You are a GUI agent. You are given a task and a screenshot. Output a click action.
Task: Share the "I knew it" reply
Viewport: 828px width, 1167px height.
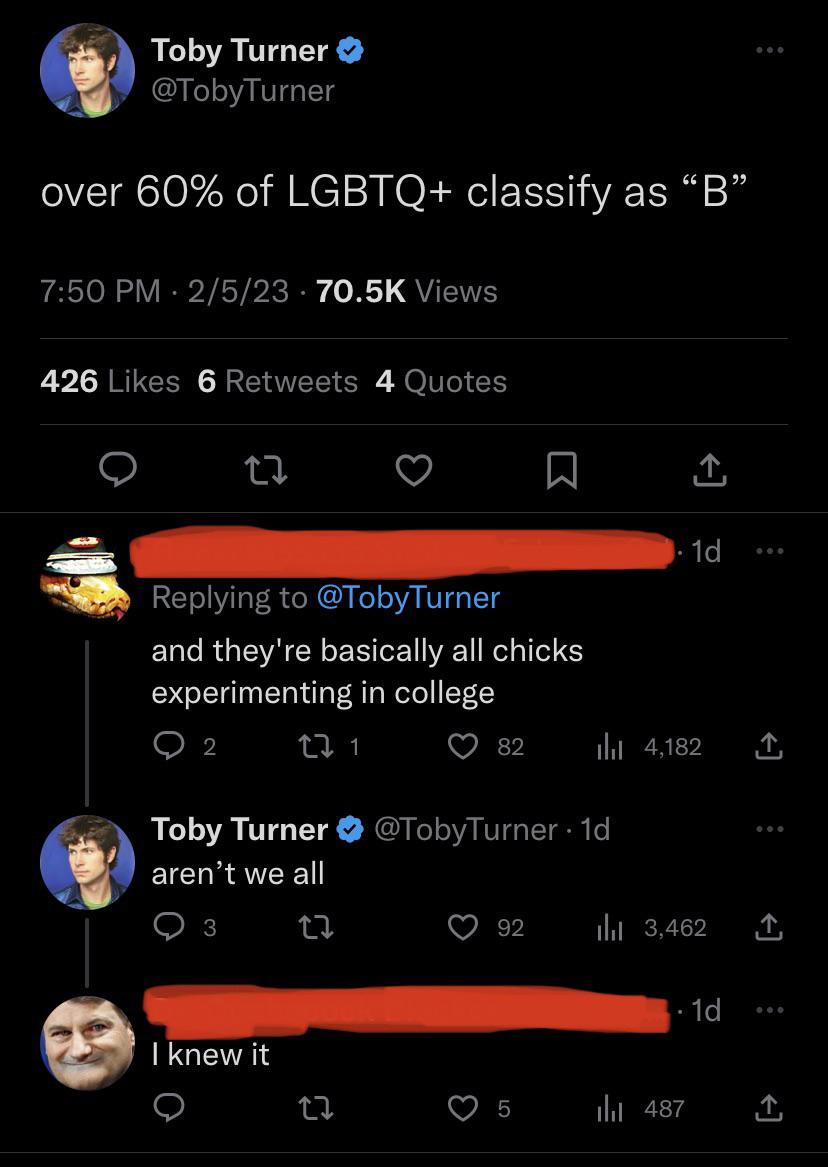[767, 1108]
